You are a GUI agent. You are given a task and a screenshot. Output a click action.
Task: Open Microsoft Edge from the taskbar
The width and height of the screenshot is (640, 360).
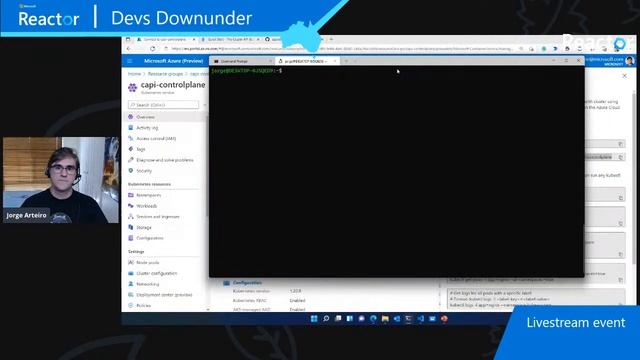point(373,319)
